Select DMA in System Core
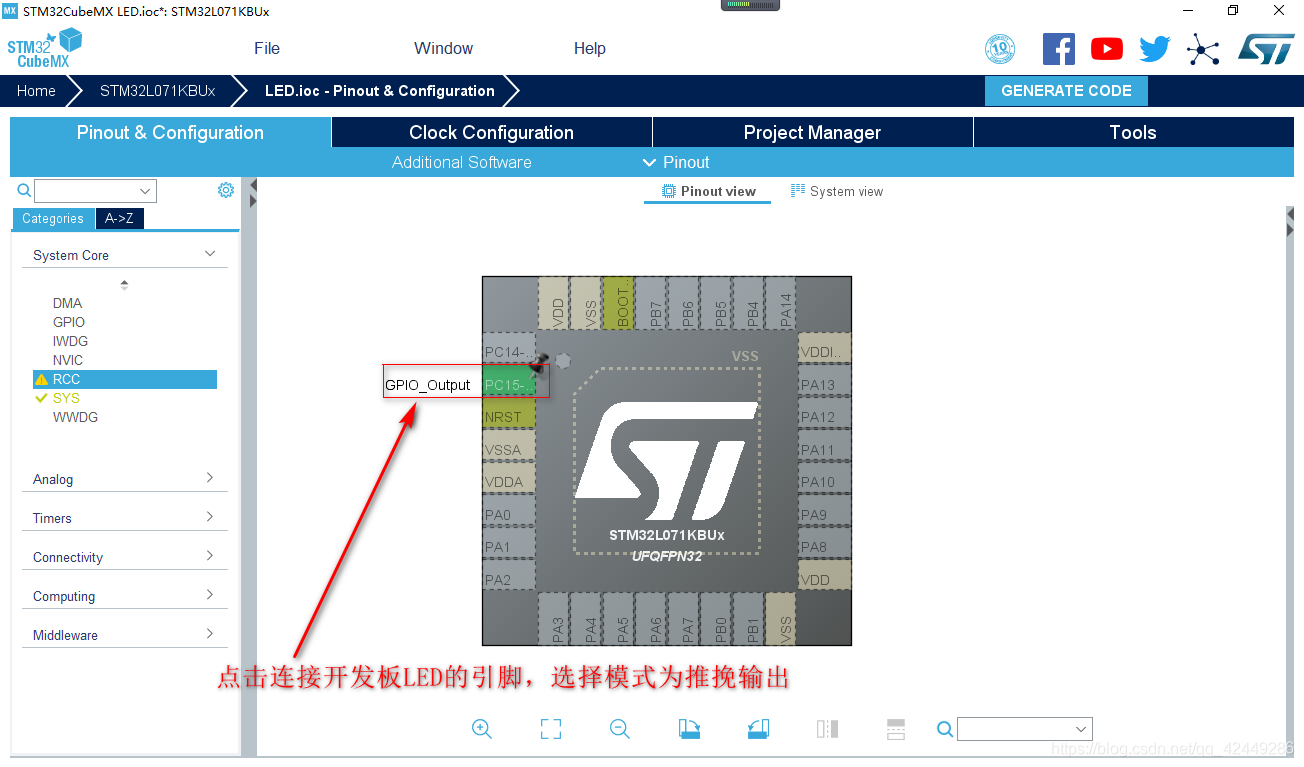The width and height of the screenshot is (1304, 767). click(x=68, y=303)
